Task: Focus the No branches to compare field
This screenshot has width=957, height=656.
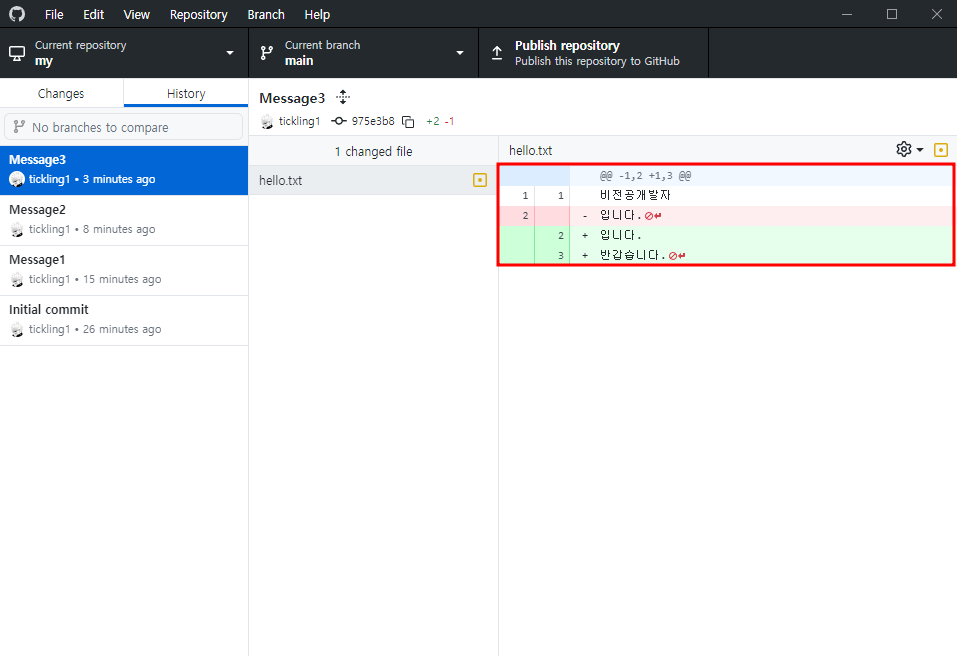Action: (x=123, y=127)
